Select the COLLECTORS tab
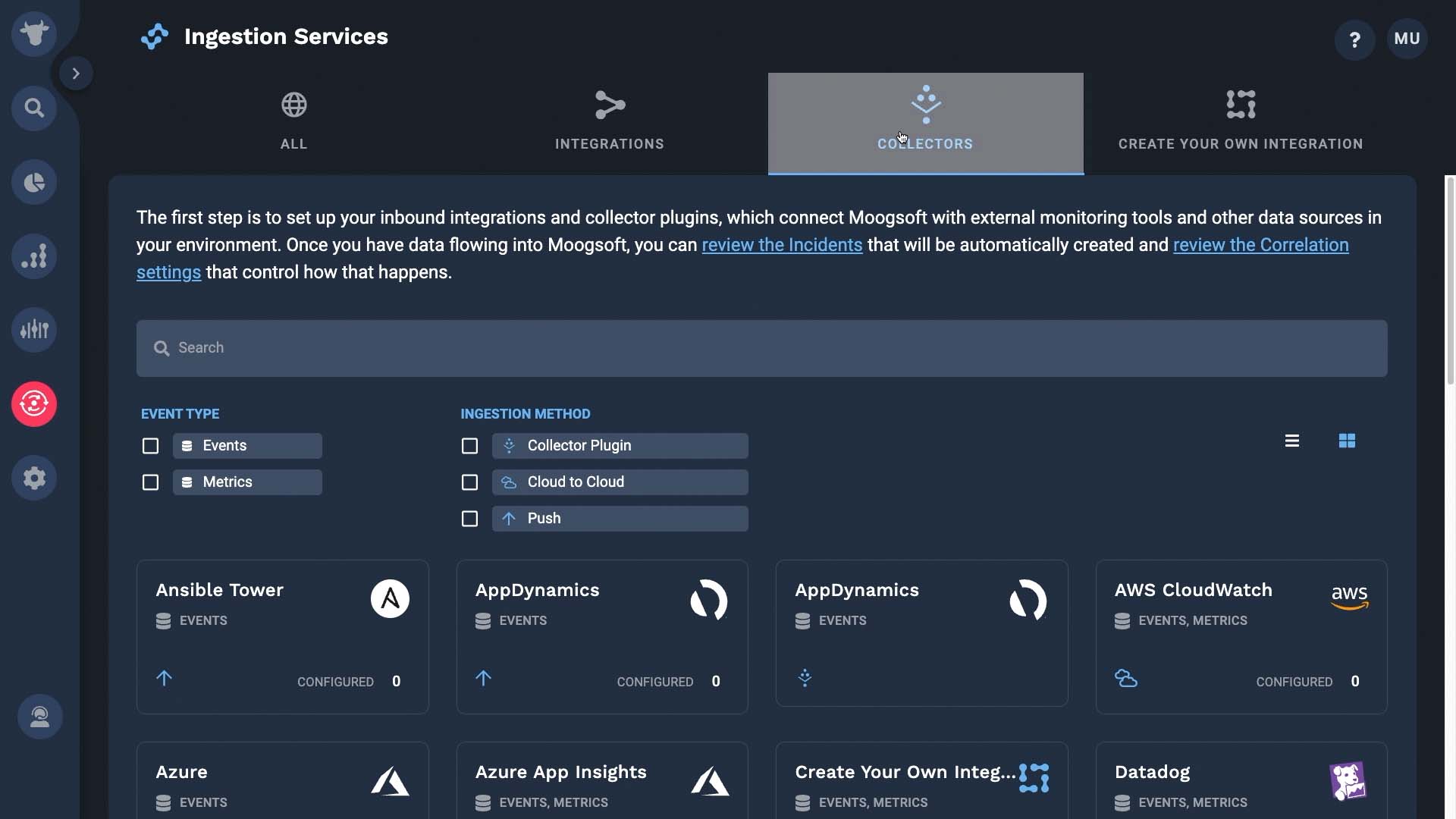The image size is (1456, 819). click(x=925, y=123)
